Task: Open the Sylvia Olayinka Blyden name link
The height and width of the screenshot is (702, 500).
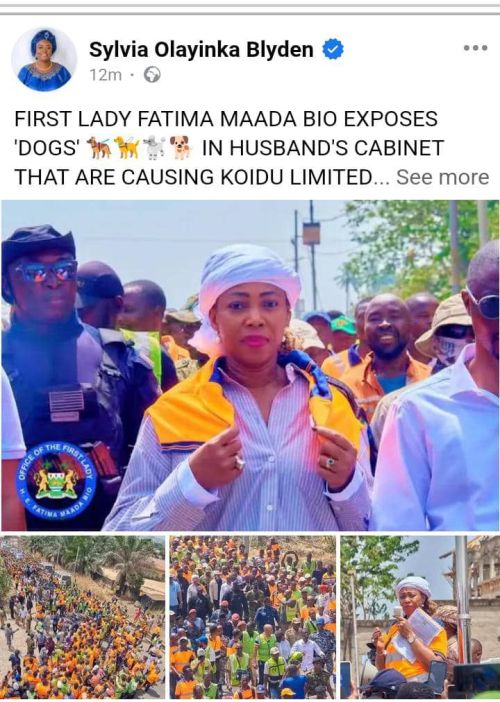Action: 201,49
